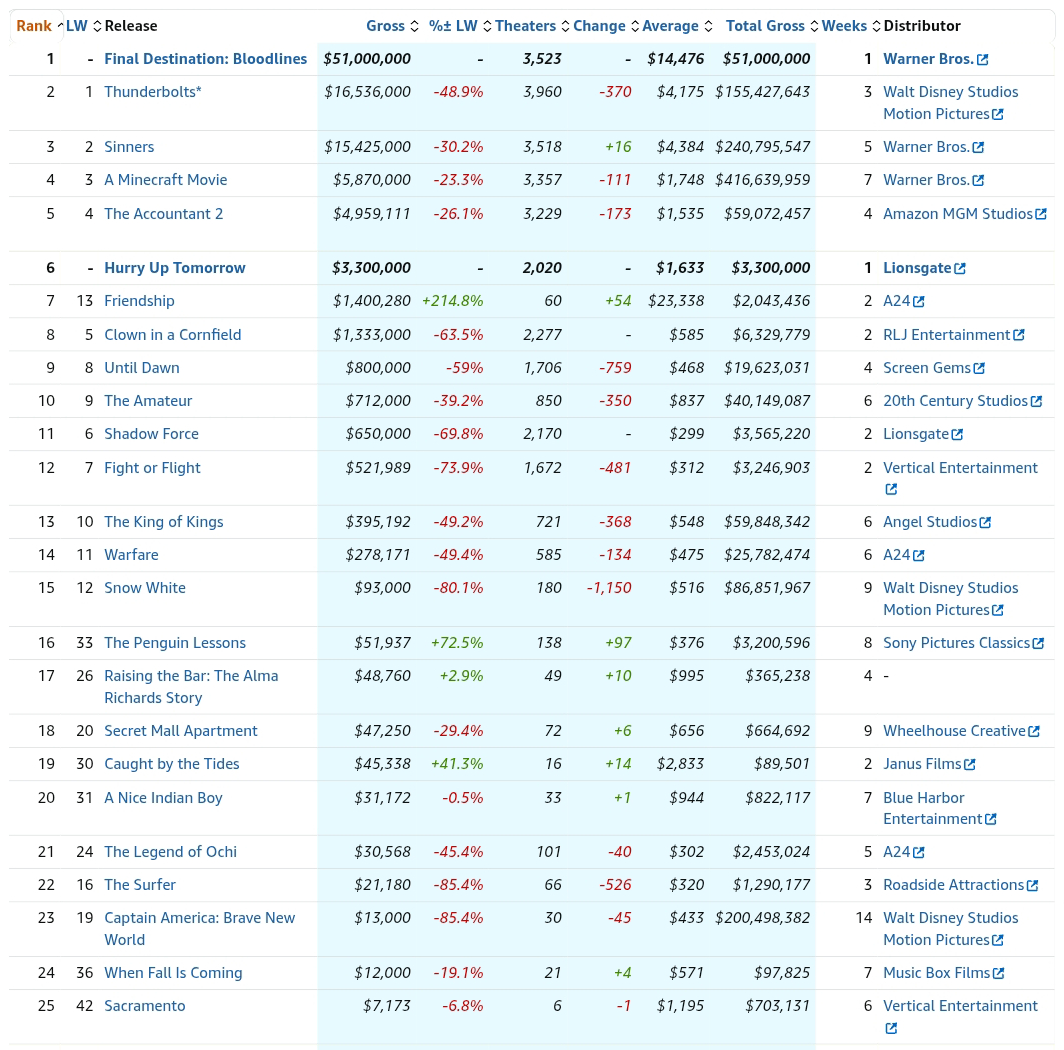Screen dimensions: 1064x1050
Task: Open Amazon MGM Studios distributor link
Action: tap(957, 214)
